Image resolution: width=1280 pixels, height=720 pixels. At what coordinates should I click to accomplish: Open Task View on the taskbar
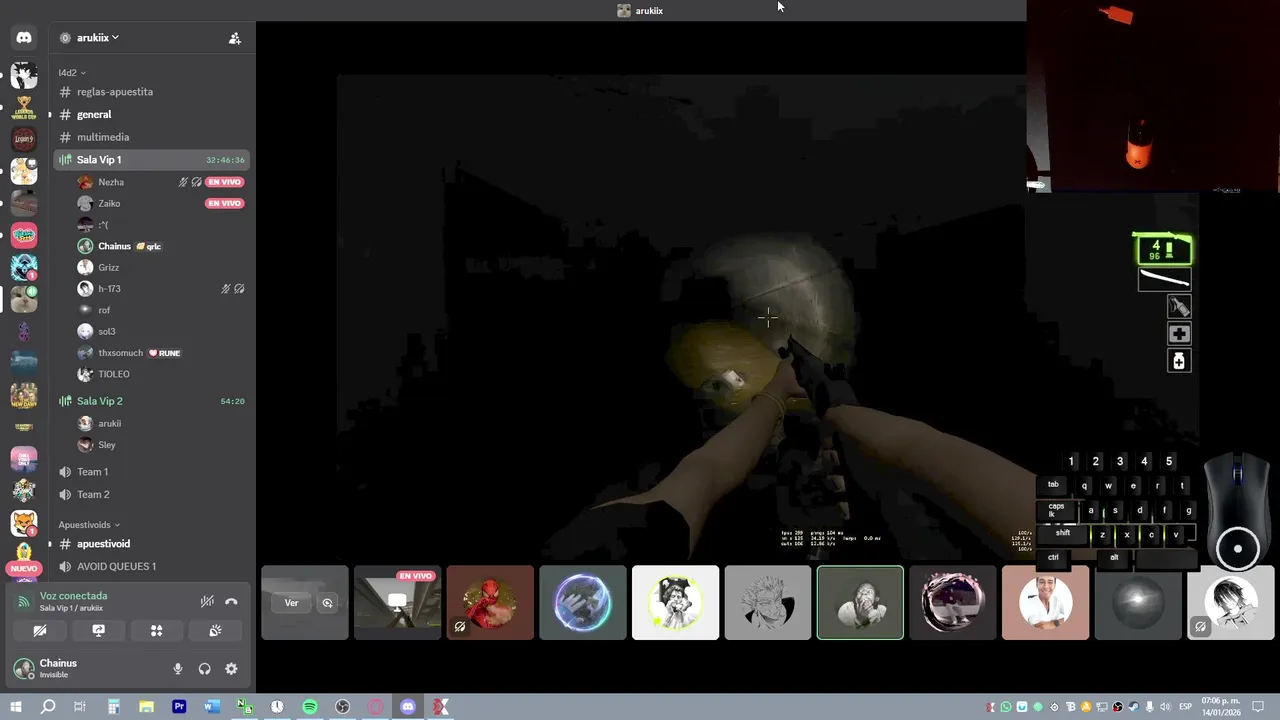click(x=80, y=707)
